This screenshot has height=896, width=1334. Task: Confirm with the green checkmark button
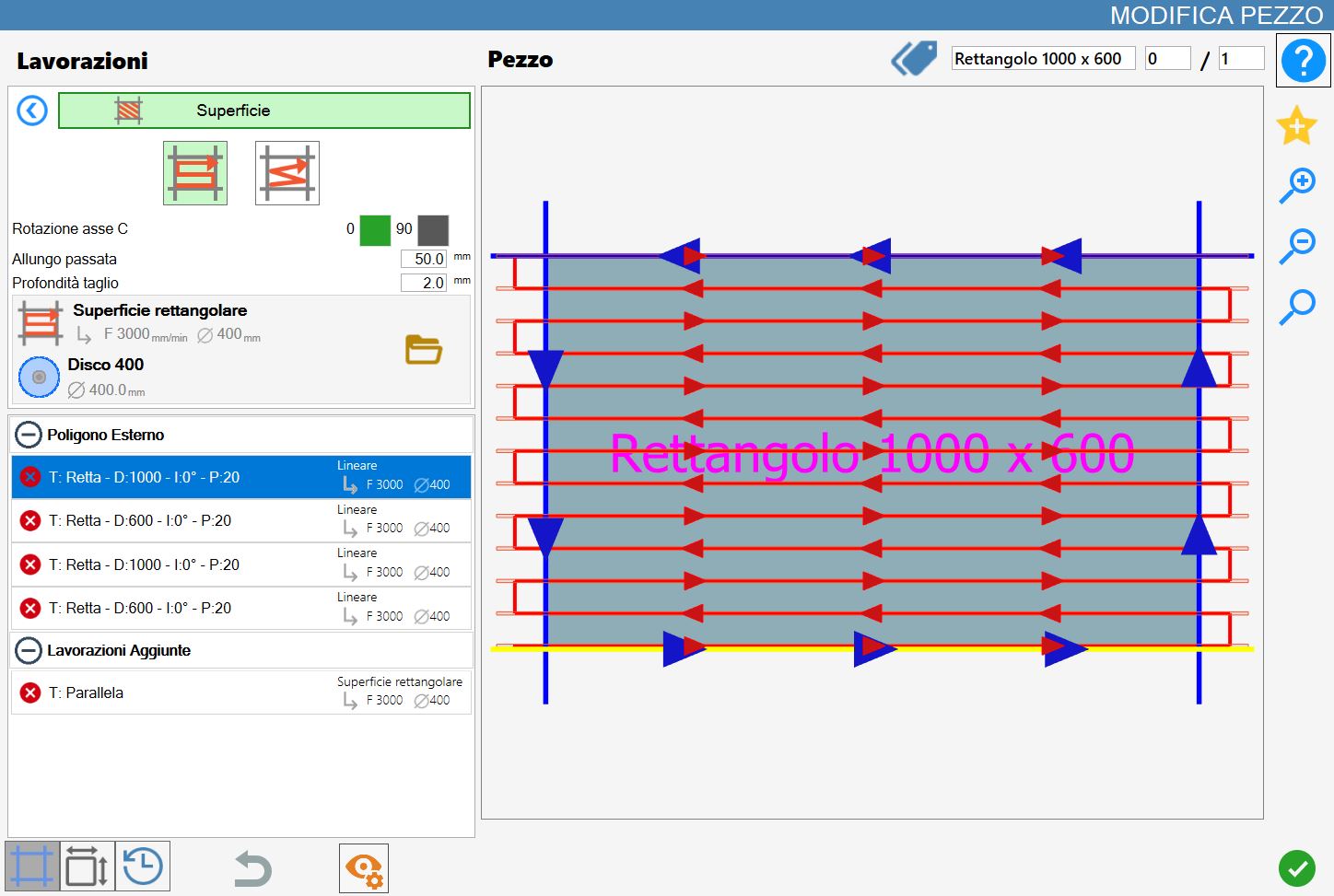pyautogui.click(x=1297, y=868)
